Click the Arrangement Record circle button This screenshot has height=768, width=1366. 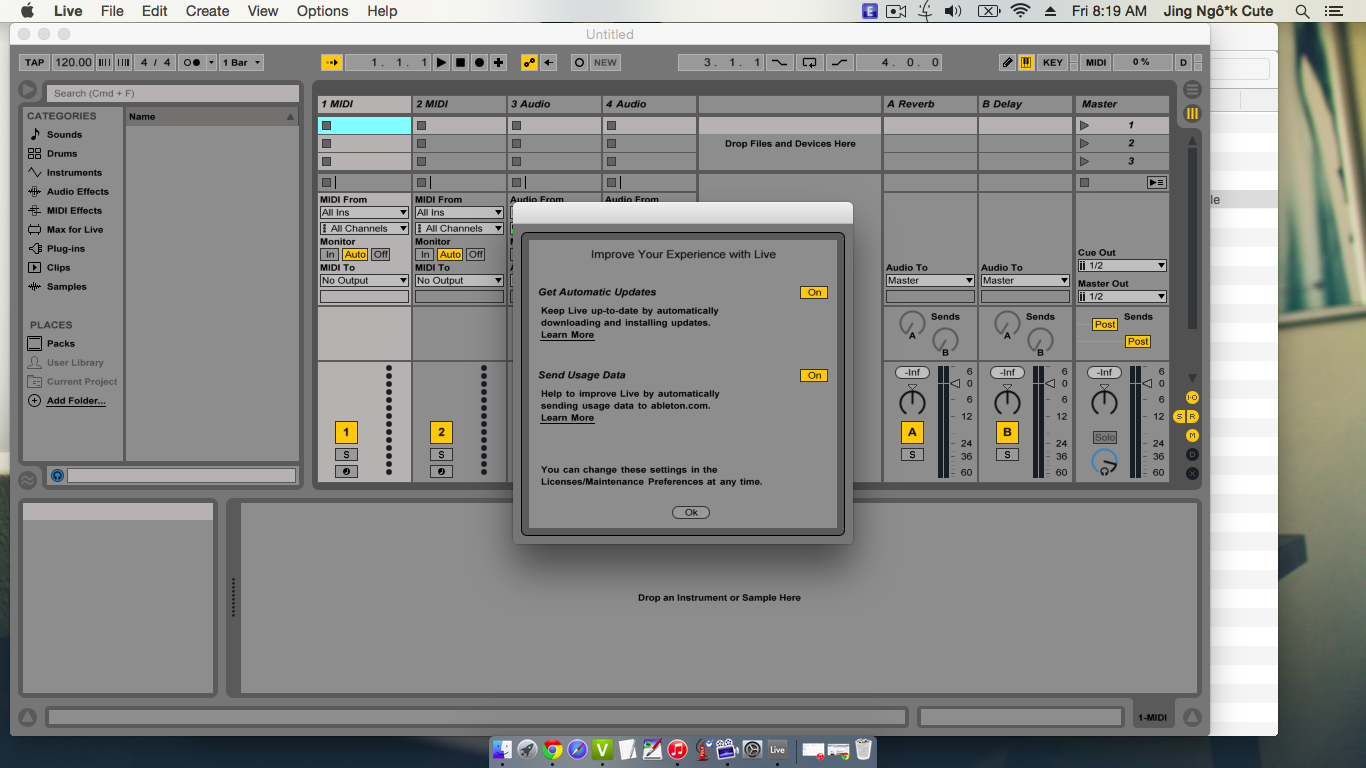pos(480,62)
